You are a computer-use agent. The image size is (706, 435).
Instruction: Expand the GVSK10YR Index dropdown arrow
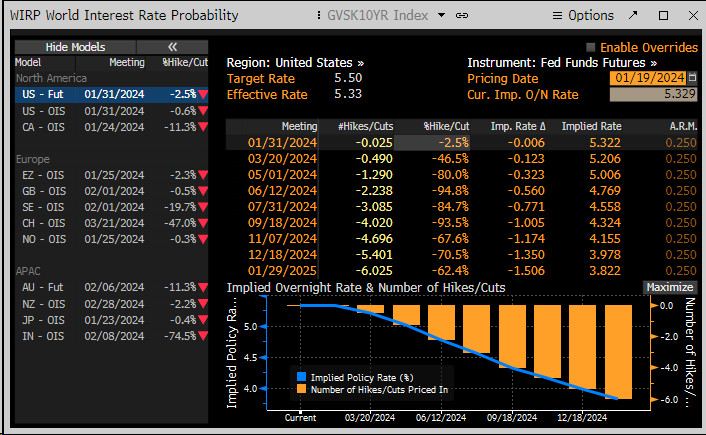click(442, 15)
